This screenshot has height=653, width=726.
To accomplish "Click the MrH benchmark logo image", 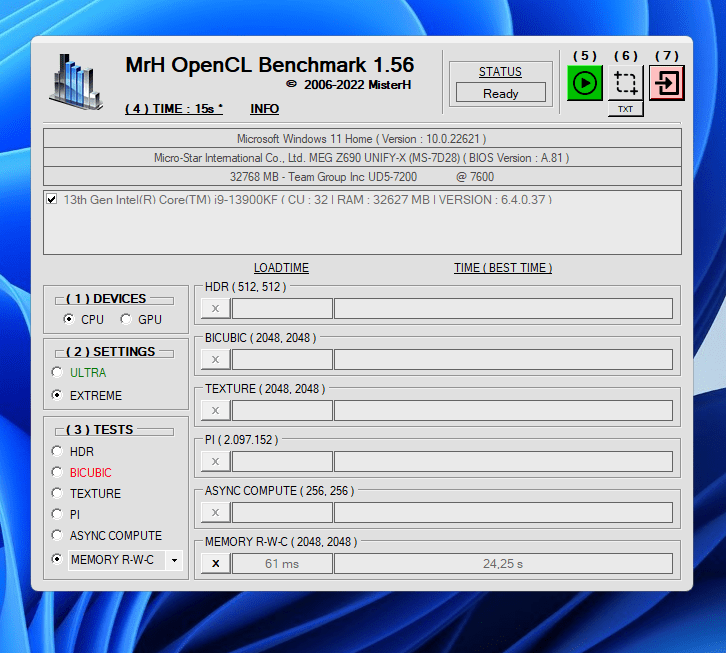I will click(x=76, y=82).
